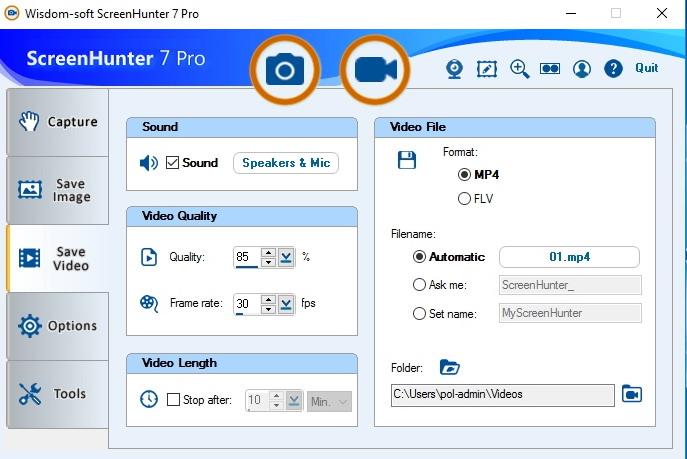687x459 pixels.
Task: Open the Frame rate dropdown arrow
Action: 287,303
